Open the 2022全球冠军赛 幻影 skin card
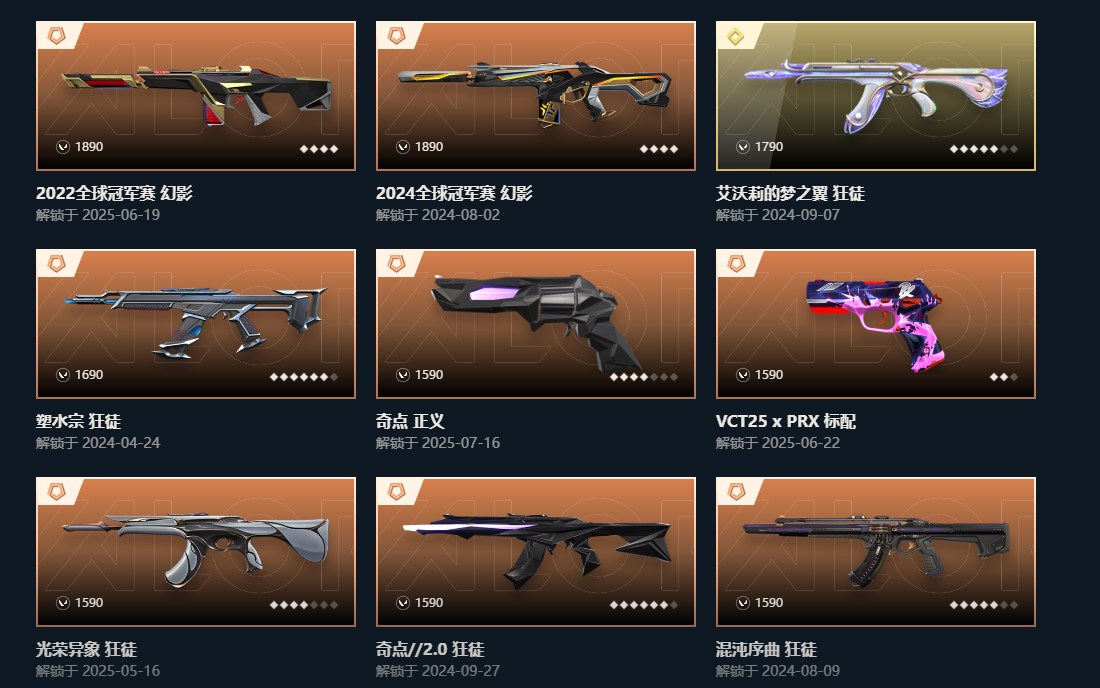 click(x=196, y=96)
